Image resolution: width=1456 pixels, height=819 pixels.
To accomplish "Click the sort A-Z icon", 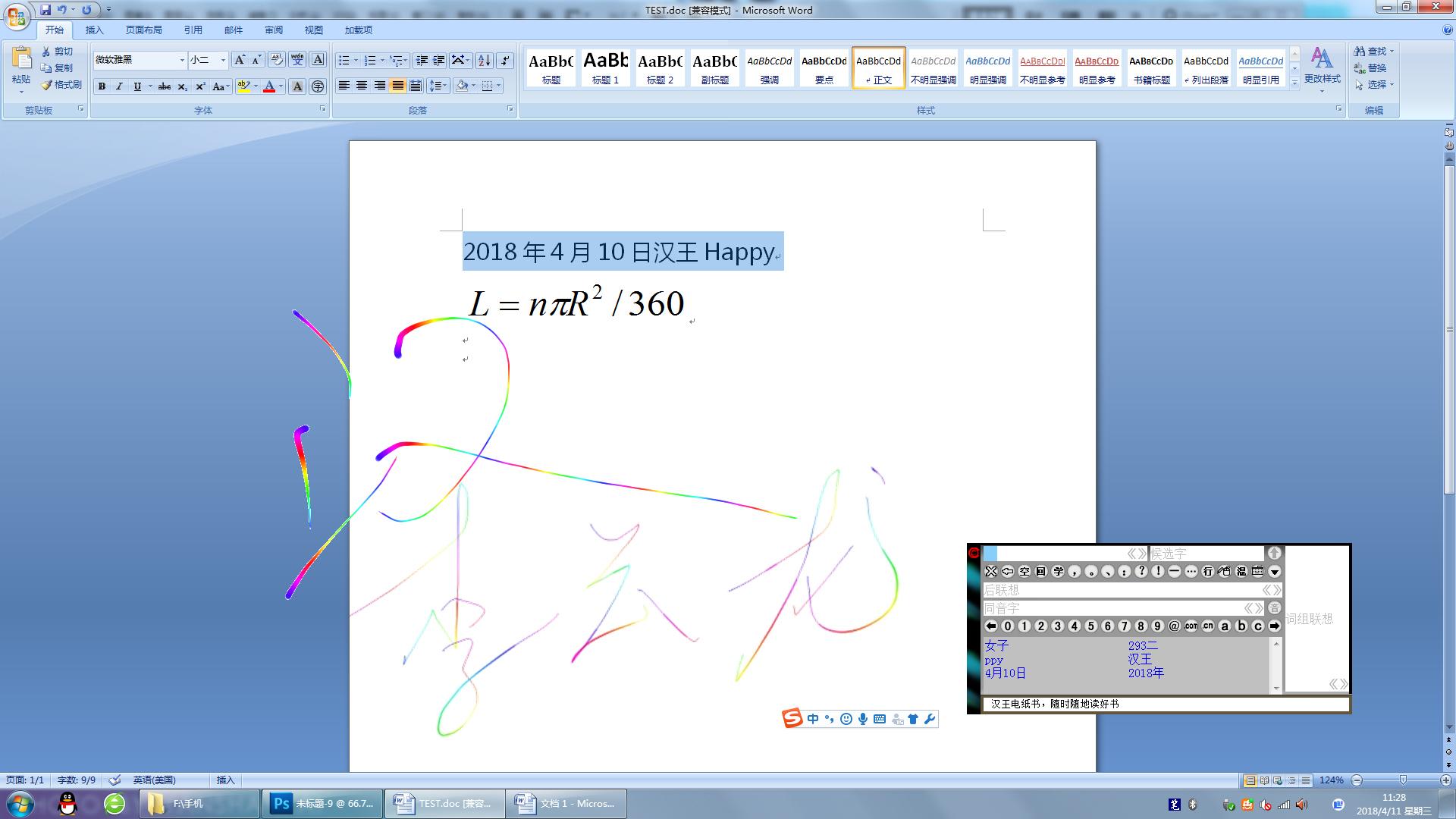I will click(x=484, y=61).
